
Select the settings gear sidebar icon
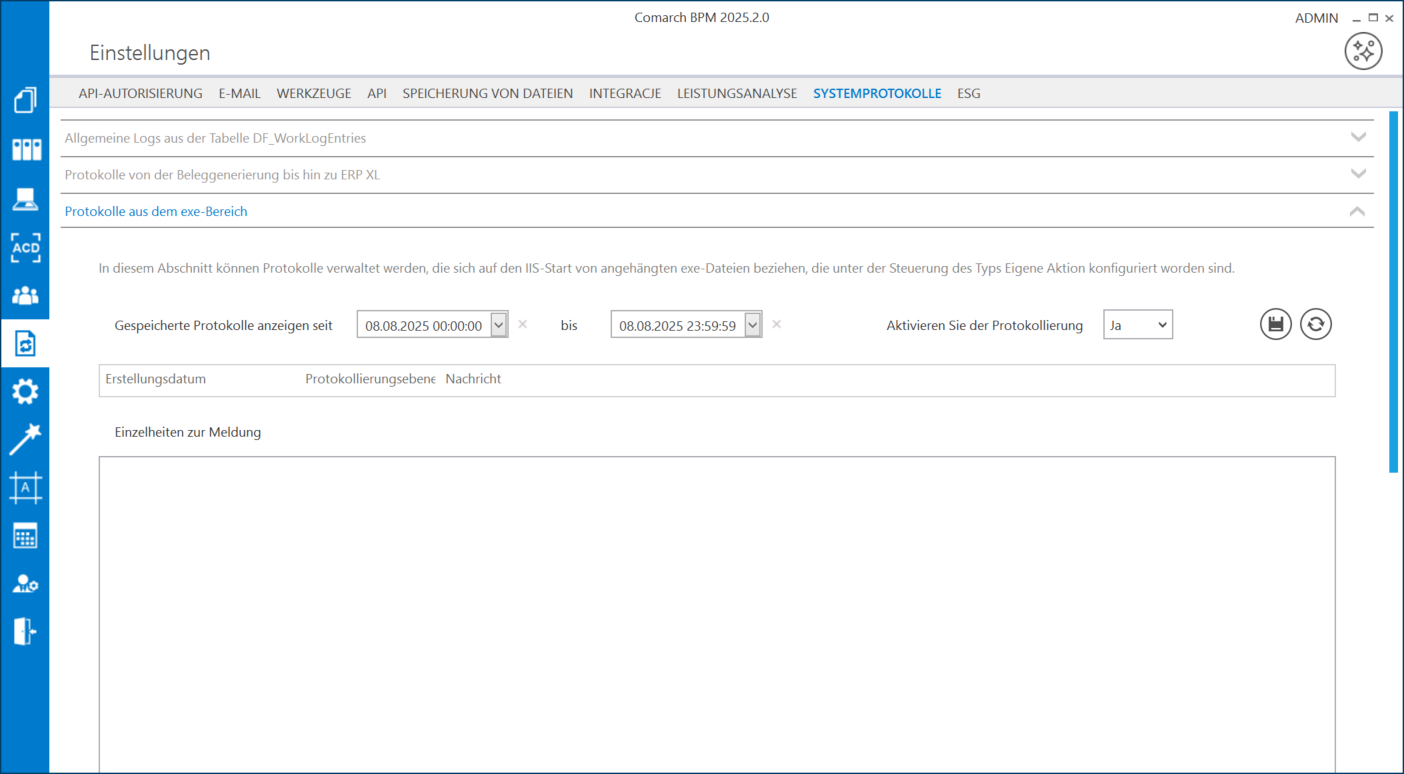[x=25, y=391]
